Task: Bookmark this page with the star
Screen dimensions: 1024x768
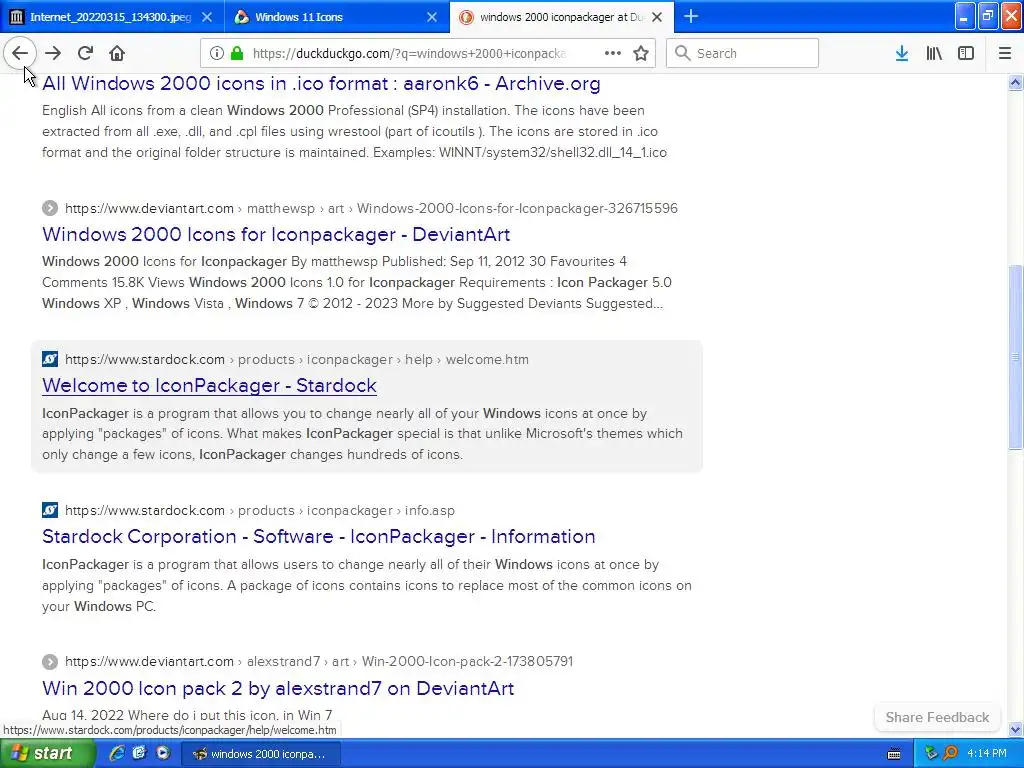Action: click(x=641, y=53)
